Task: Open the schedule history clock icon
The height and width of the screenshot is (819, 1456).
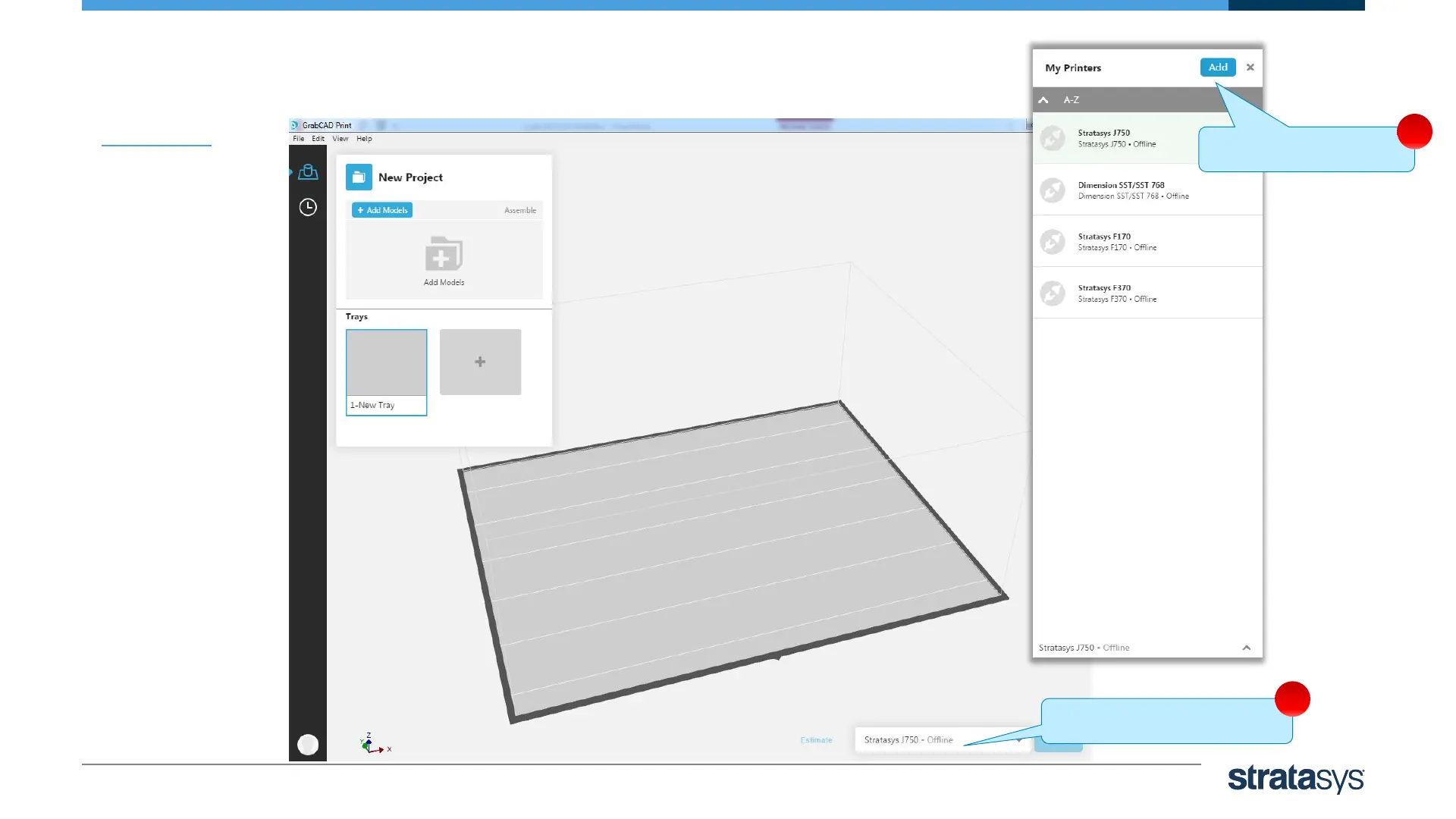Action: (x=308, y=207)
